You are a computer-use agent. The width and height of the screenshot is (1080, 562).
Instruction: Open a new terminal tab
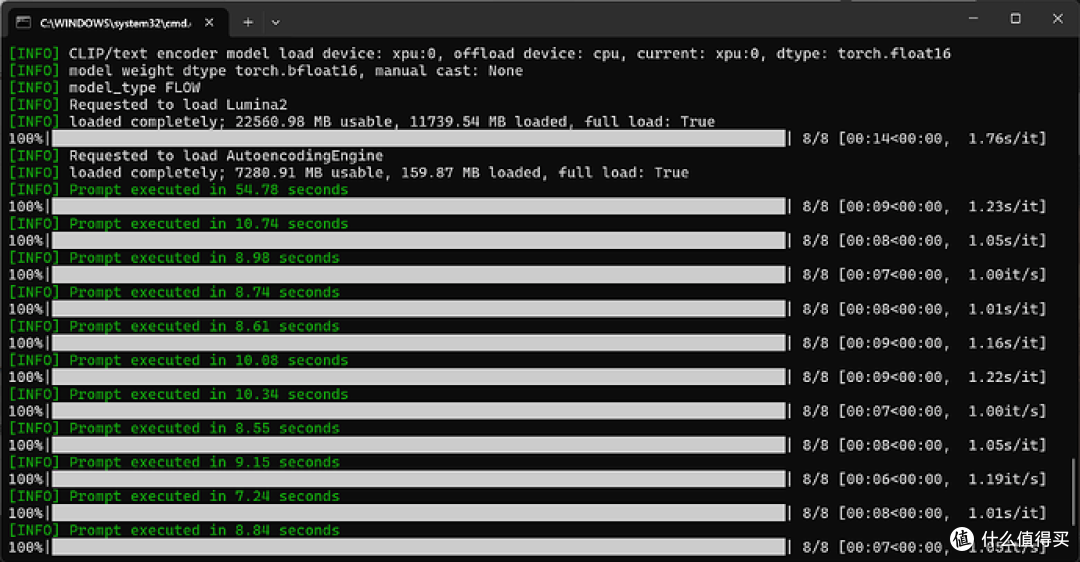pyautogui.click(x=248, y=23)
